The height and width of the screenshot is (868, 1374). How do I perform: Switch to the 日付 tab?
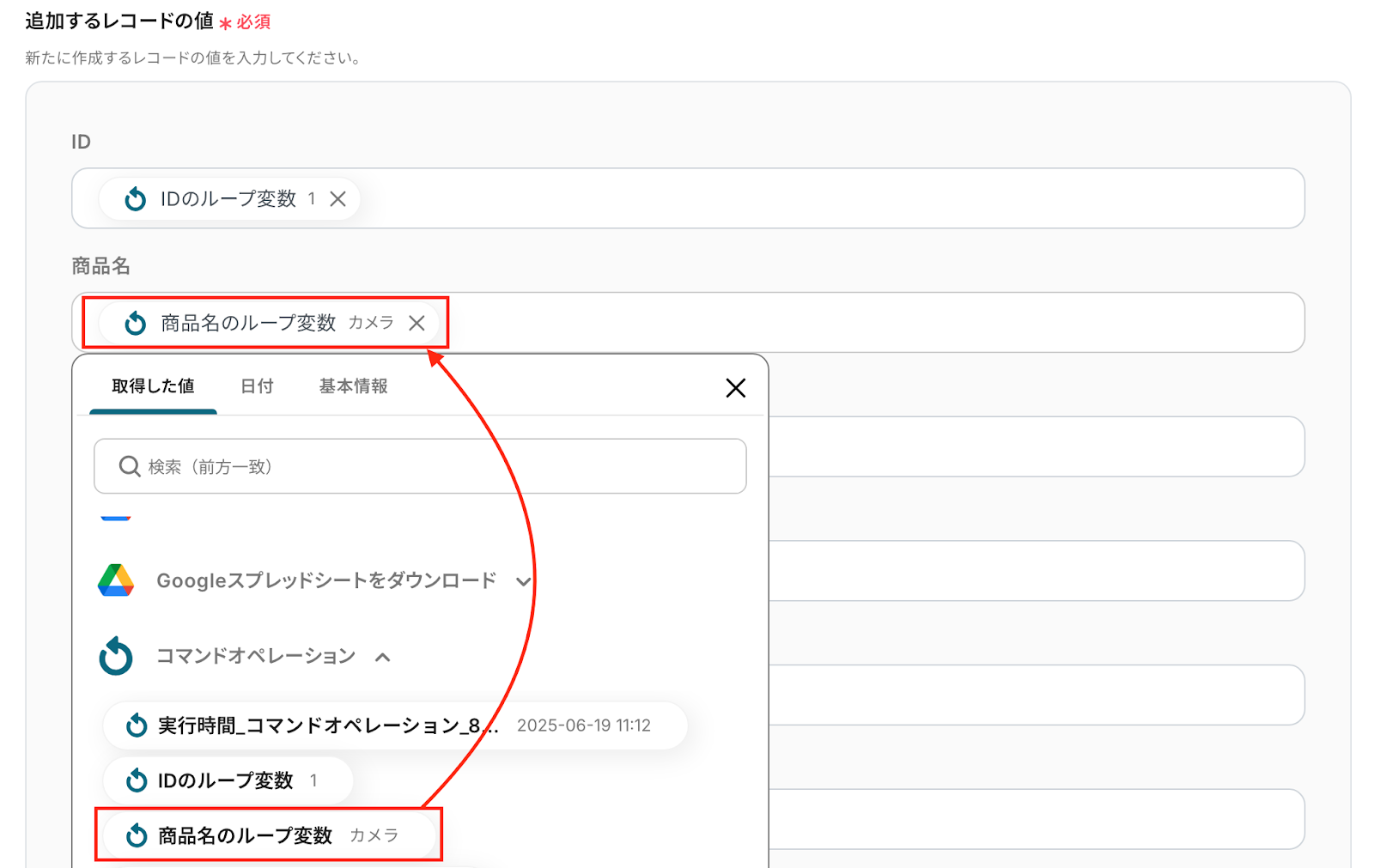click(257, 386)
